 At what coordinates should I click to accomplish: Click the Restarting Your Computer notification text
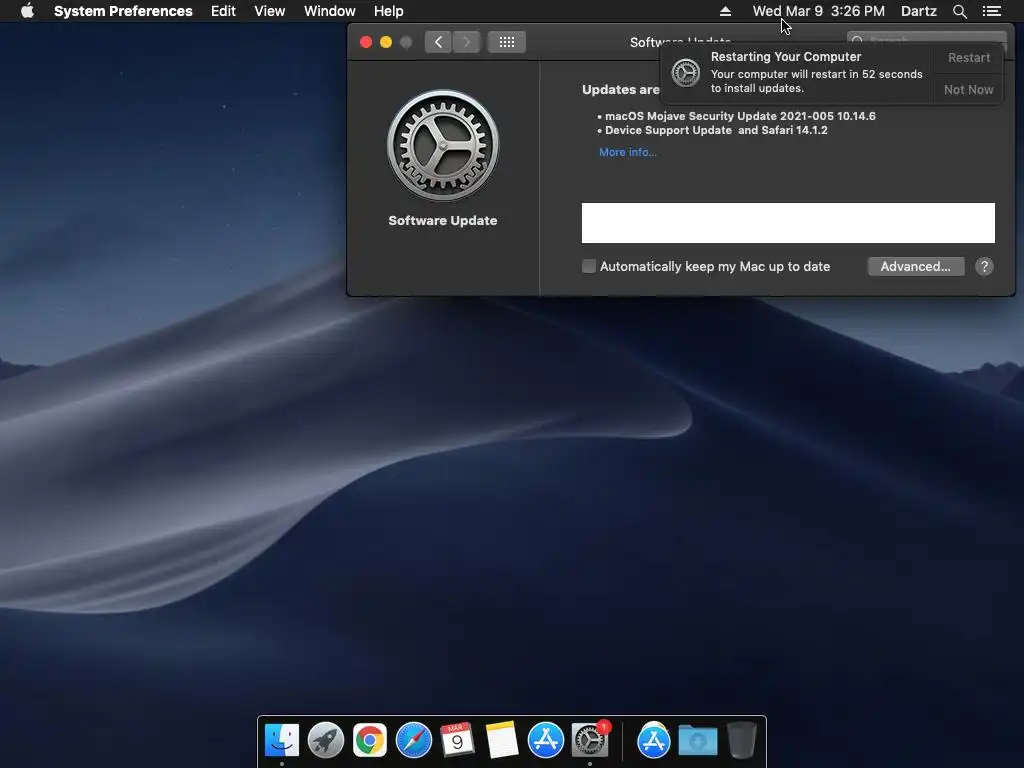coord(786,57)
